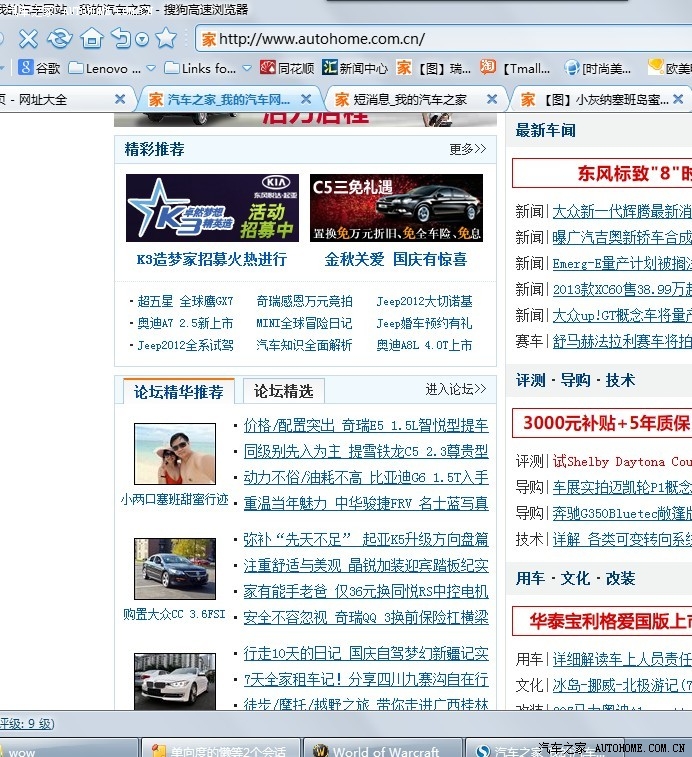692x757 pixels.
Task: Open the 【图】瑞... bookmark
Action: [x=434, y=68]
